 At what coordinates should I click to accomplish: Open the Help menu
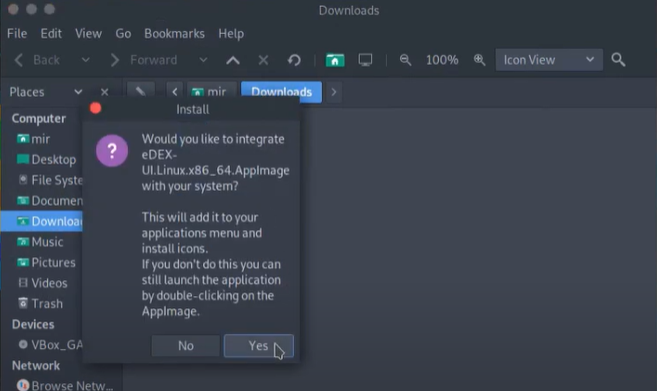(x=231, y=34)
